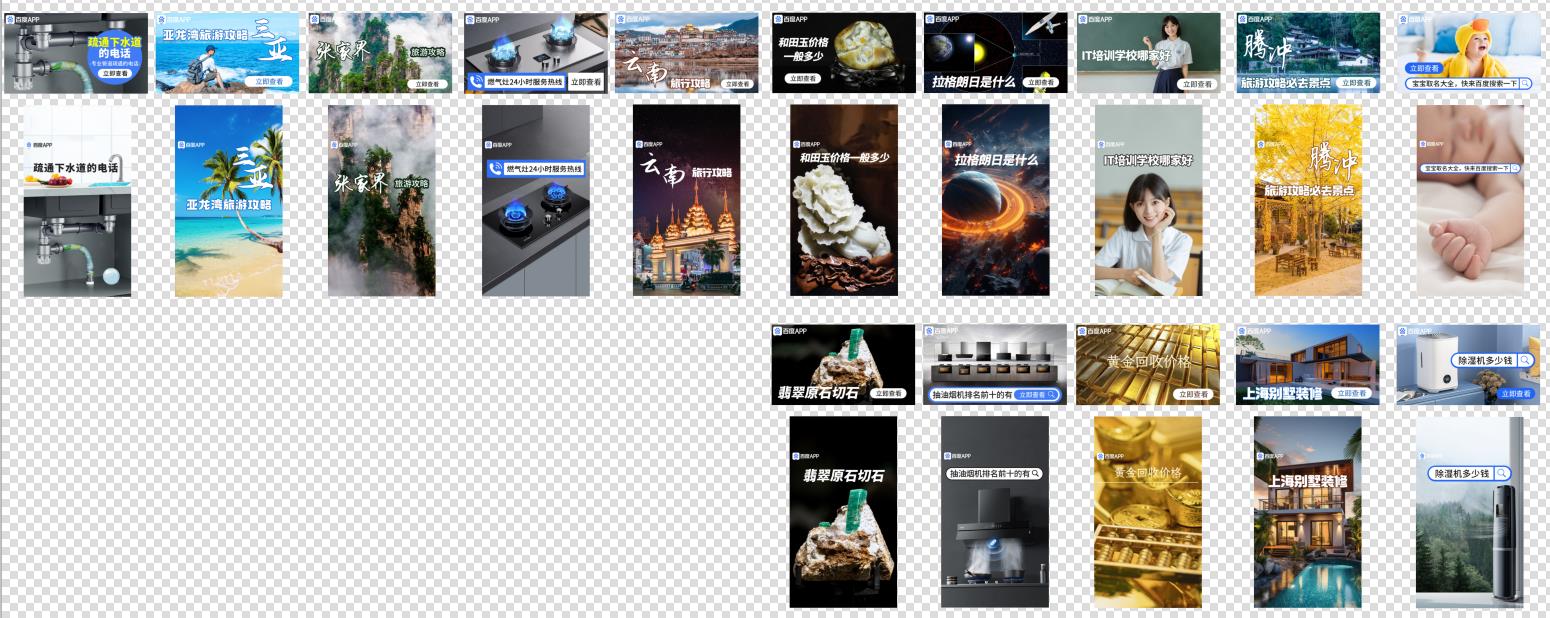1550x618 pixels.
Task: Click 立即查看 on landscape 上海别墅装修 banner
Action: (x=1352, y=394)
